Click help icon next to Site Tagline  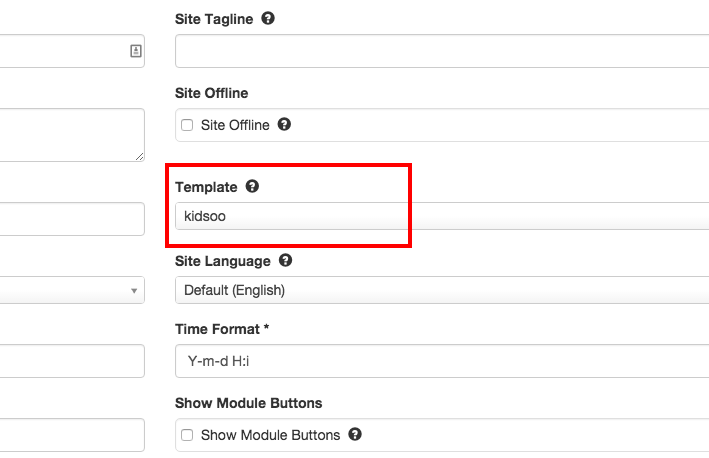268,18
